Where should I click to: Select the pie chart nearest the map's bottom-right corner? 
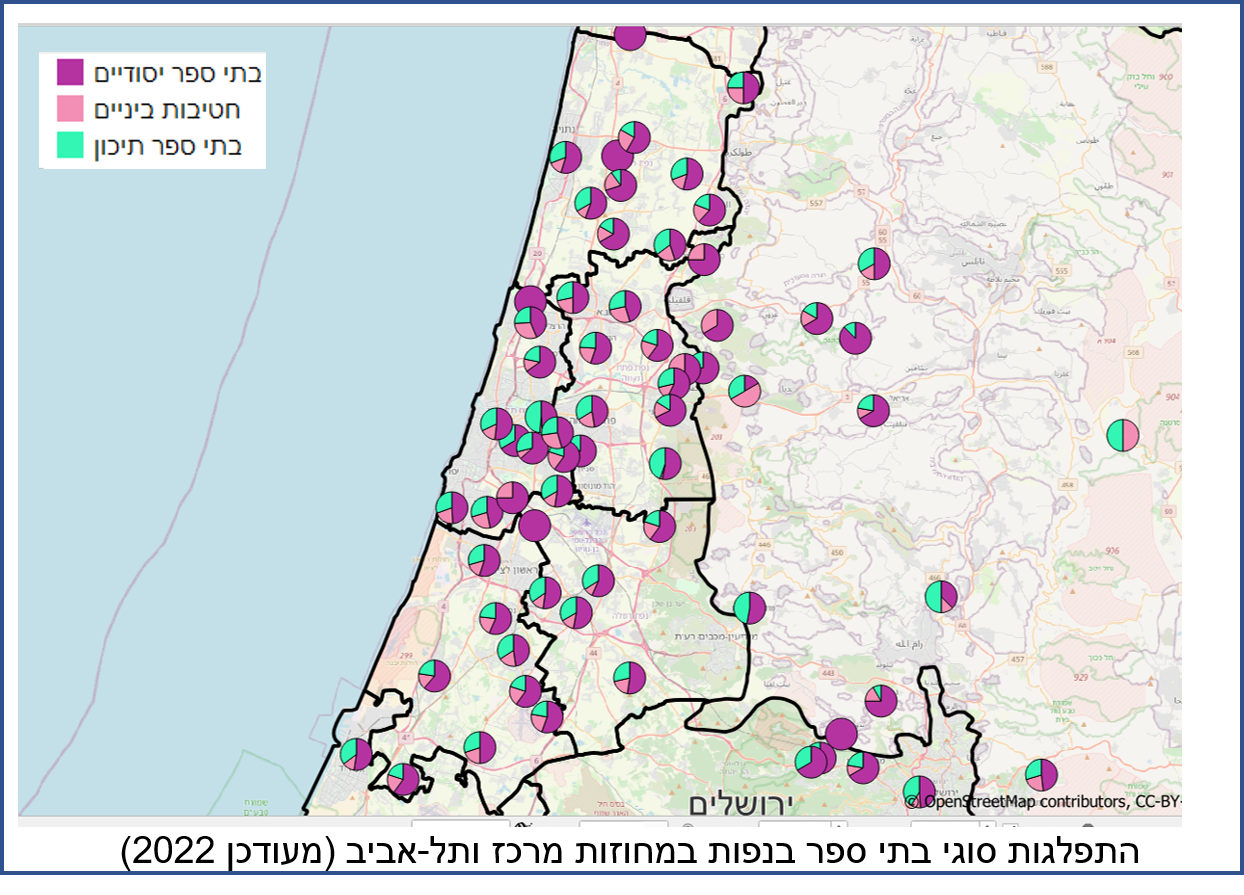tap(1041, 775)
